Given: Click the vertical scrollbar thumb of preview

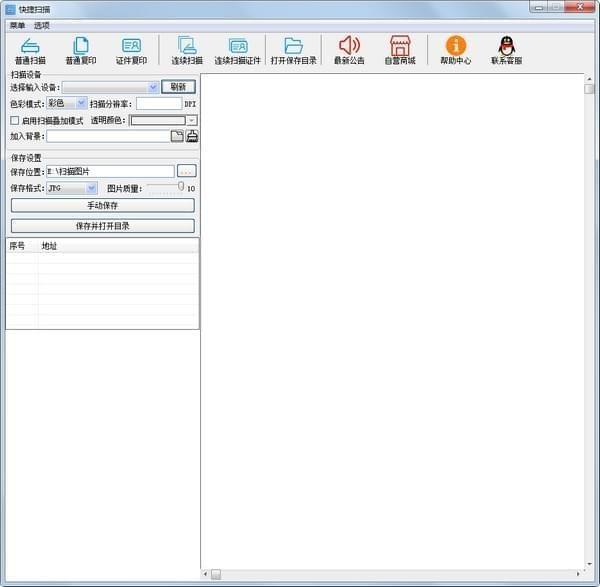Looking at the screenshot, I should coord(589,89).
